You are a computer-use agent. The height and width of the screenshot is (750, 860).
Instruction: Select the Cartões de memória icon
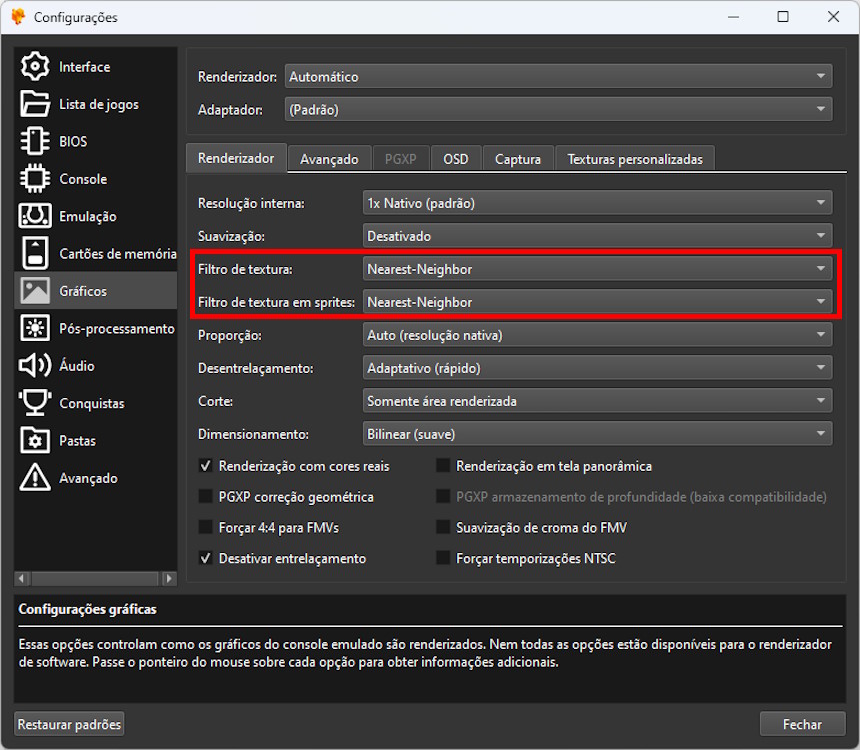coord(35,254)
